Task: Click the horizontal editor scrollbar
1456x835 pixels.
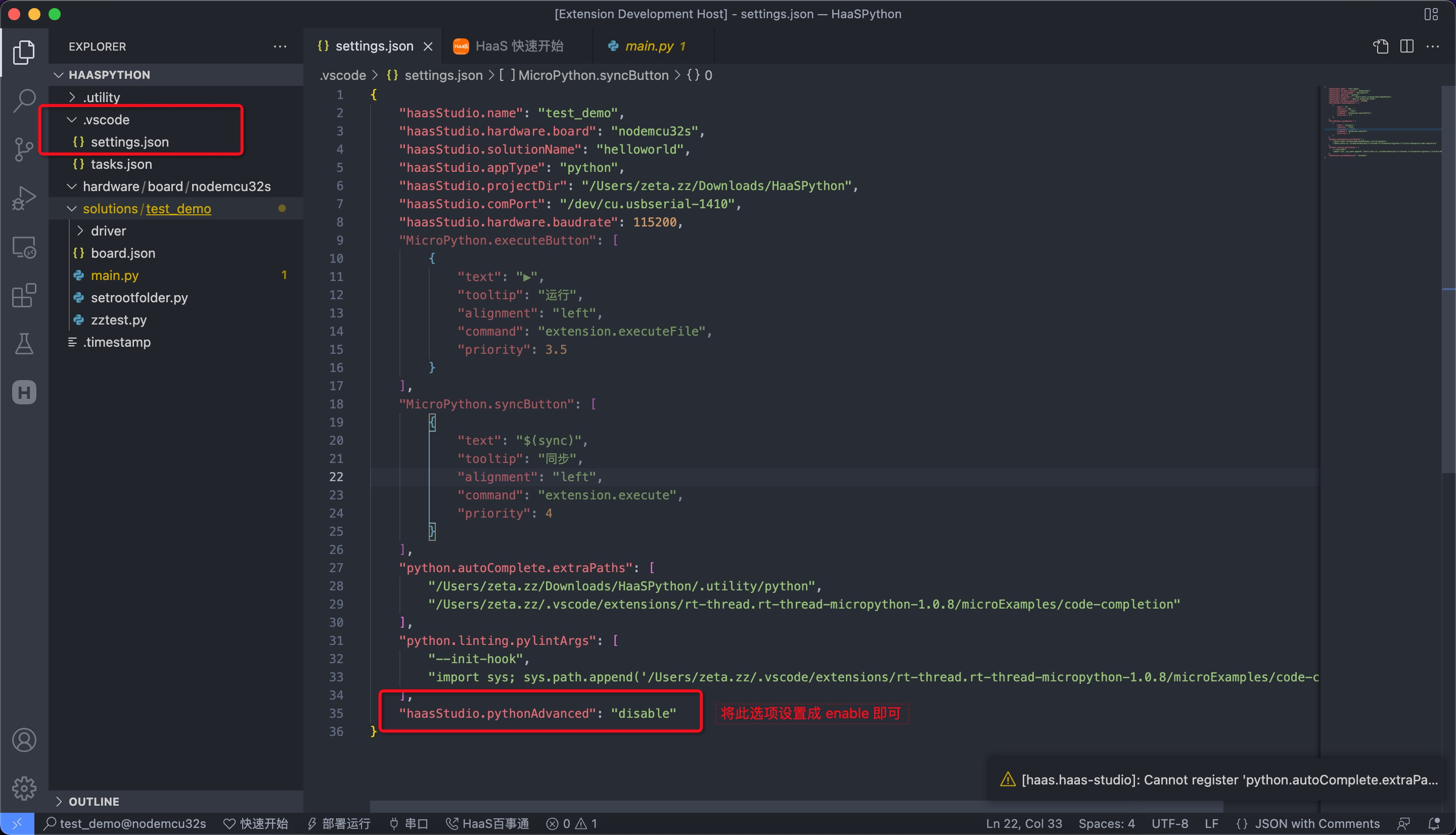Action: (x=796, y=806)
